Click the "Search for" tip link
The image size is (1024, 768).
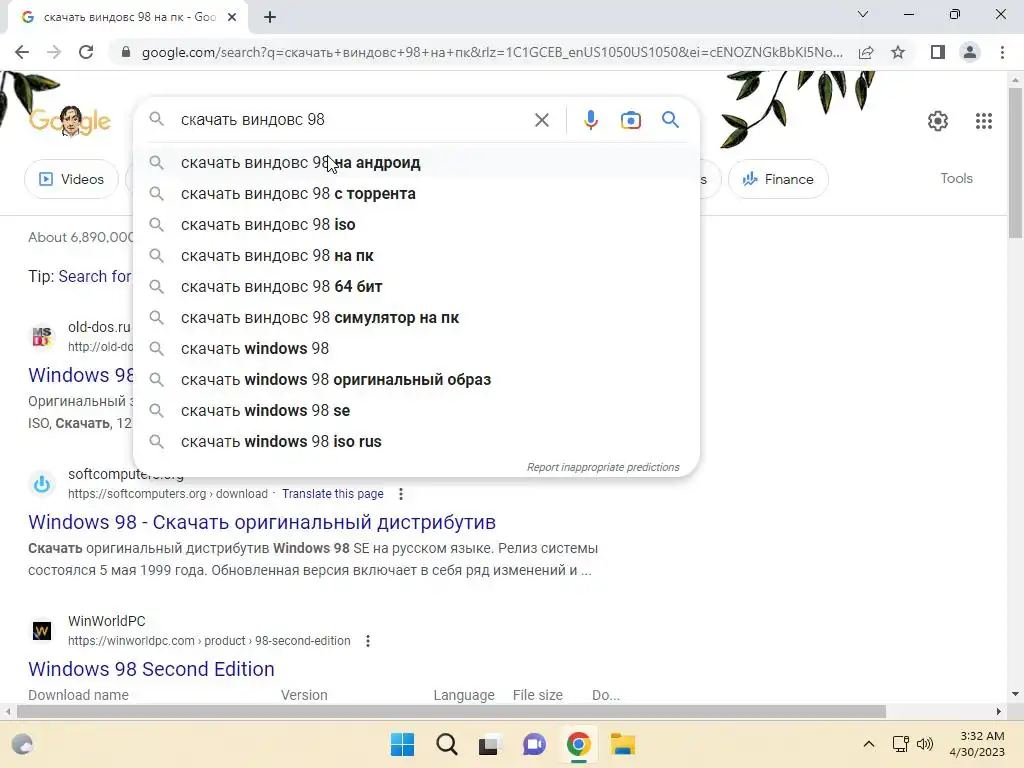(95, 277)
